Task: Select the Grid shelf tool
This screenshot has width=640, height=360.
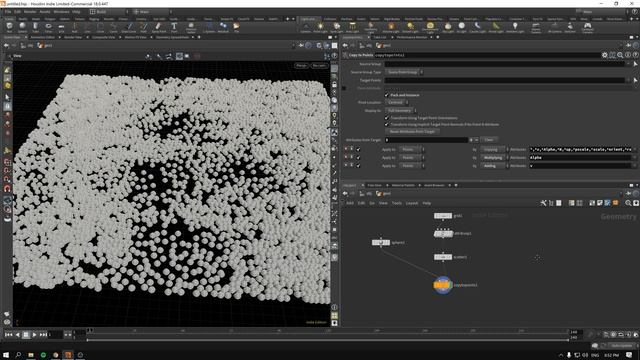Action: (x=61, y=27)
